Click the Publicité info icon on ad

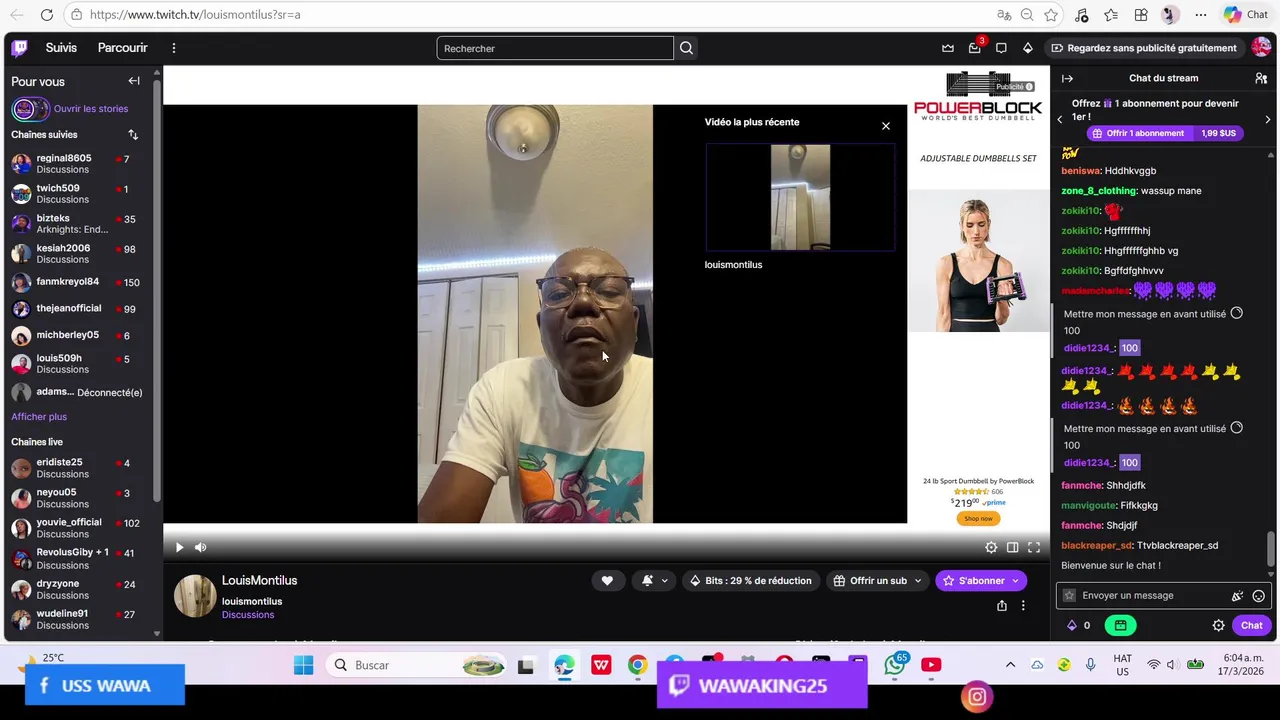click(1029, 87)
